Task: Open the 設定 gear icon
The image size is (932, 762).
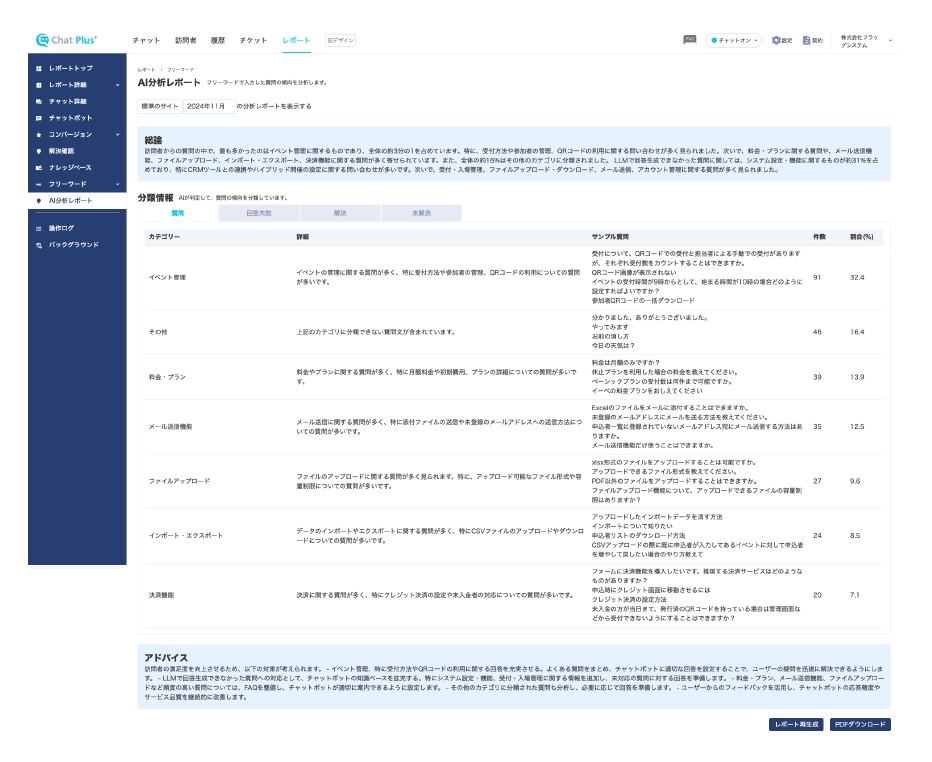Action: click(x=781, y=40)
